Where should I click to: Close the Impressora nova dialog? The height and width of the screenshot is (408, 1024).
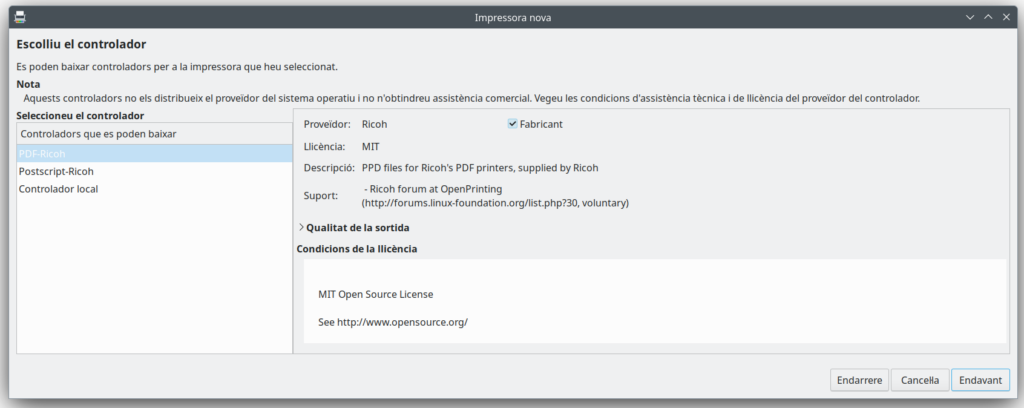1005,17
